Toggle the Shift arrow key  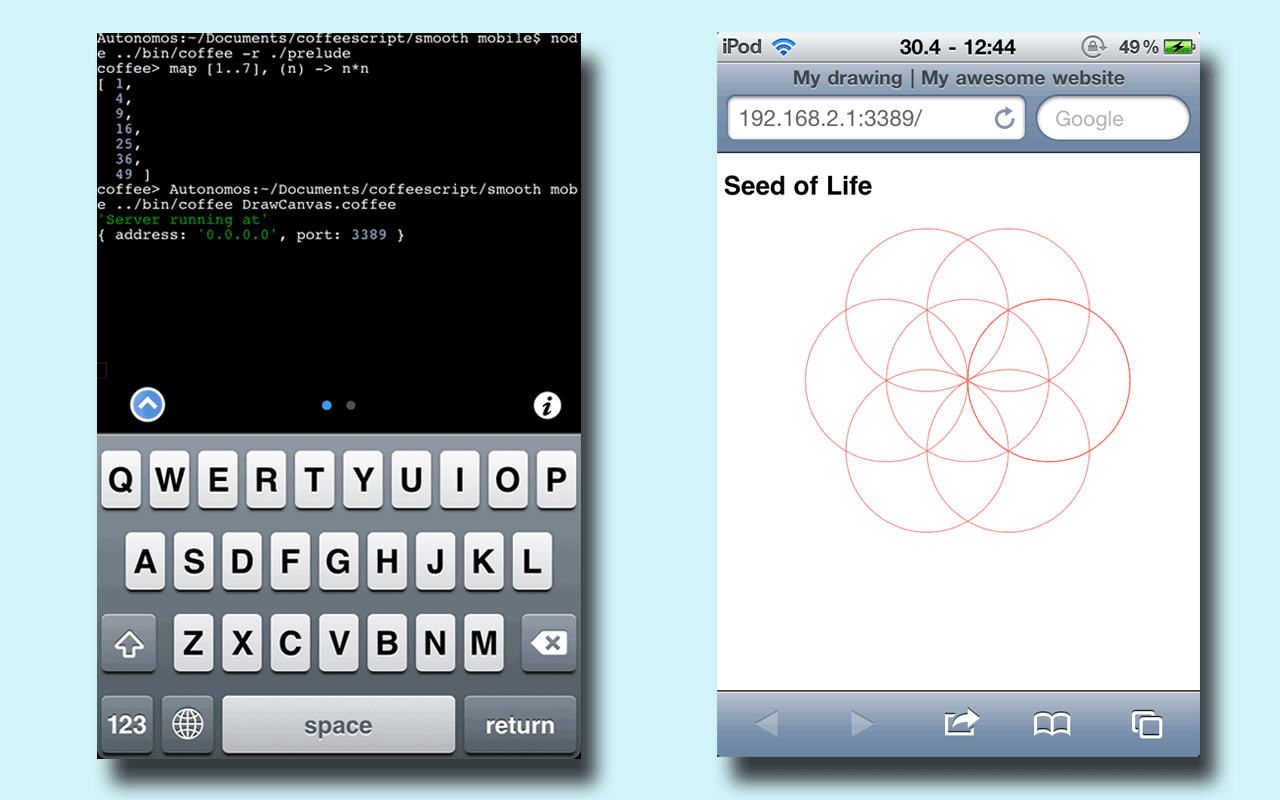(x=128, y=643)
